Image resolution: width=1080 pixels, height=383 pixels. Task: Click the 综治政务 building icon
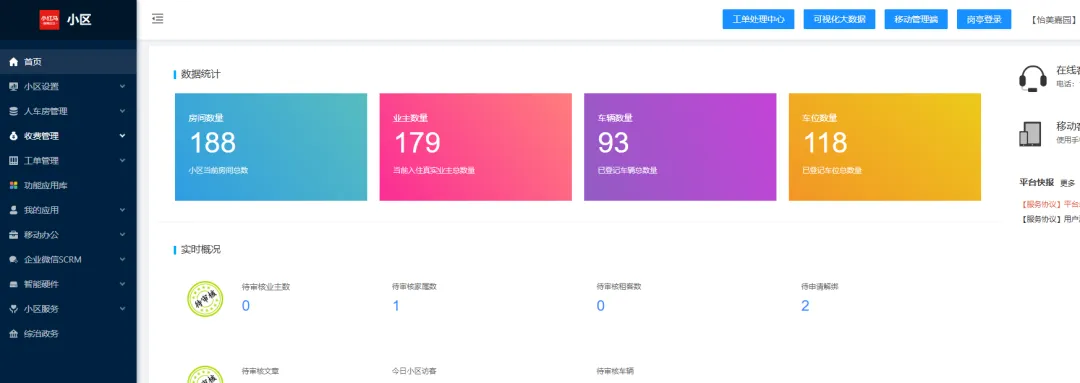point(13,334)
